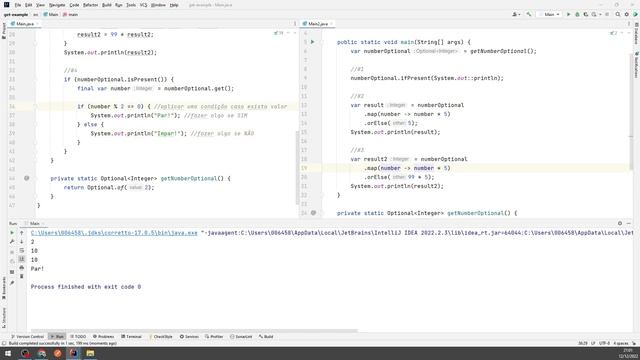The width and height of the screenshot is (640, 360).
Task: Open the more-run-options dropdown arrow beside the profiler icon
Action: (600, 14)
